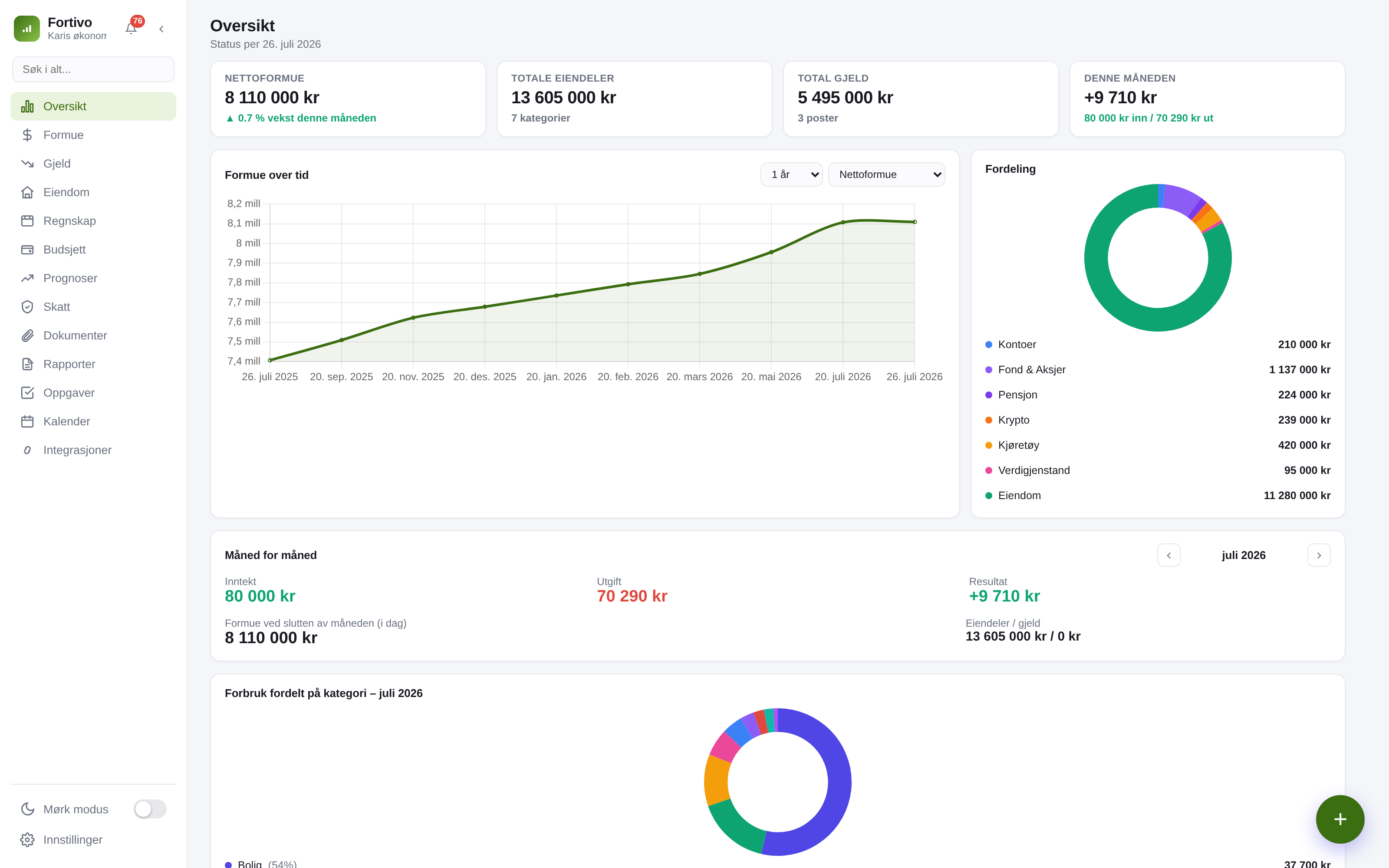
Task: Click the Dokumenter paperclip icon
Action: click(27, 336)
